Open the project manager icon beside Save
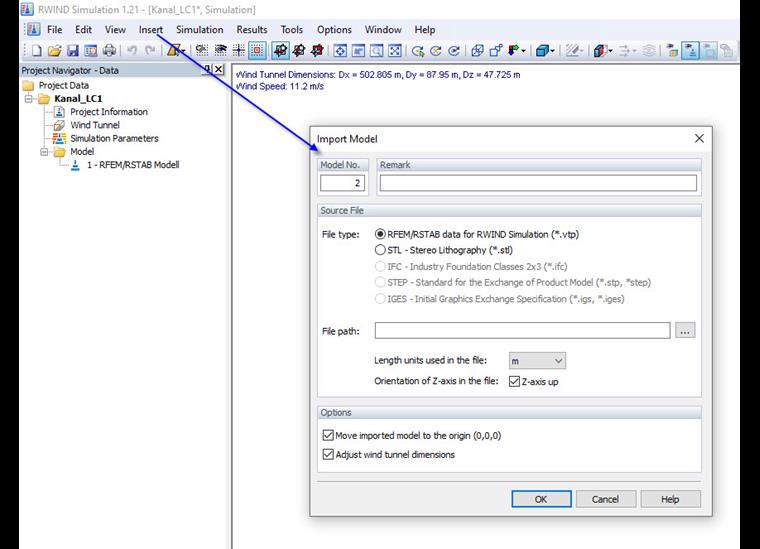The width and height of the screenshot is (760, 549). [x=91, y=50]
